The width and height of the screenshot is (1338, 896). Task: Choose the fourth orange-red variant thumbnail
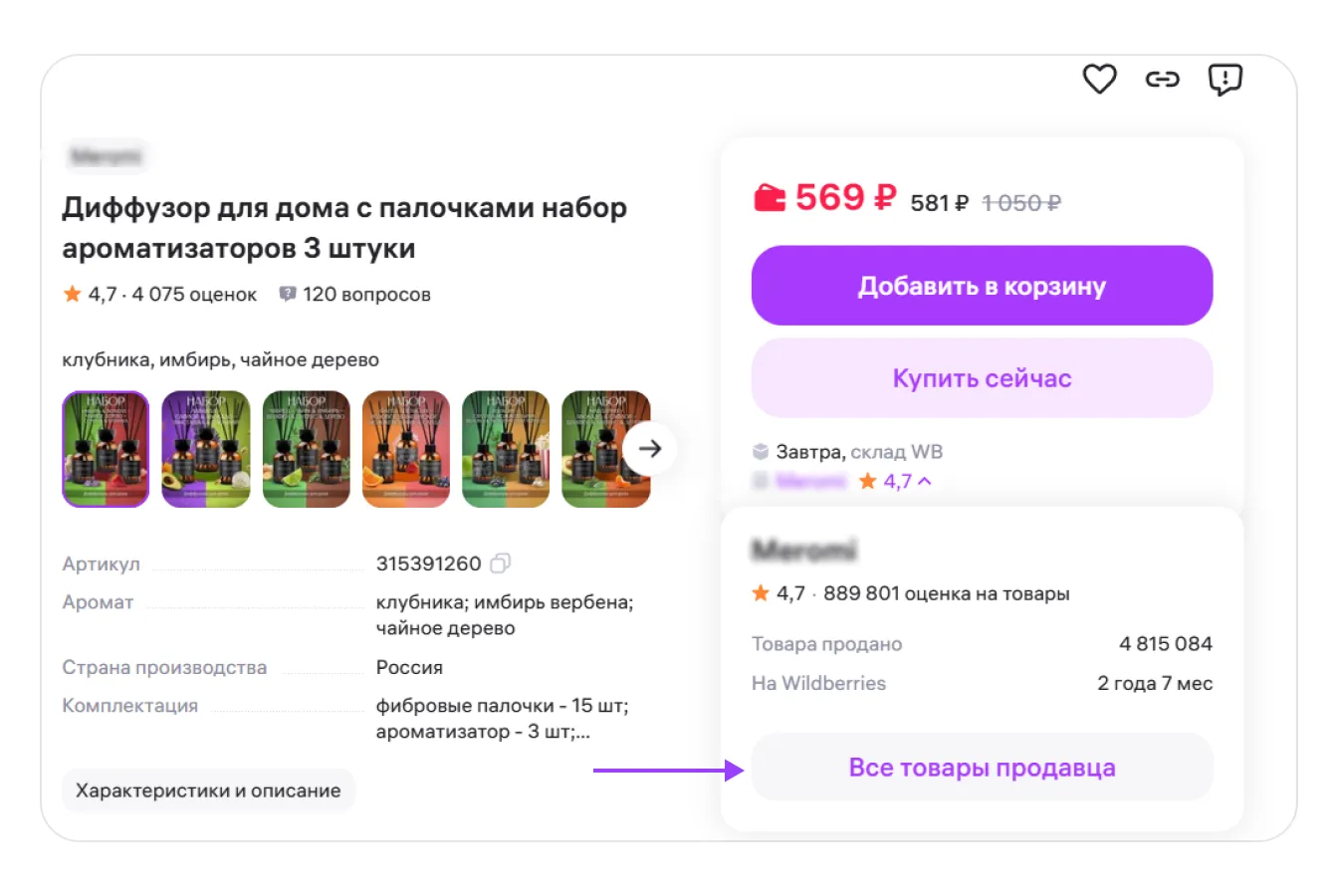point(405,449)
